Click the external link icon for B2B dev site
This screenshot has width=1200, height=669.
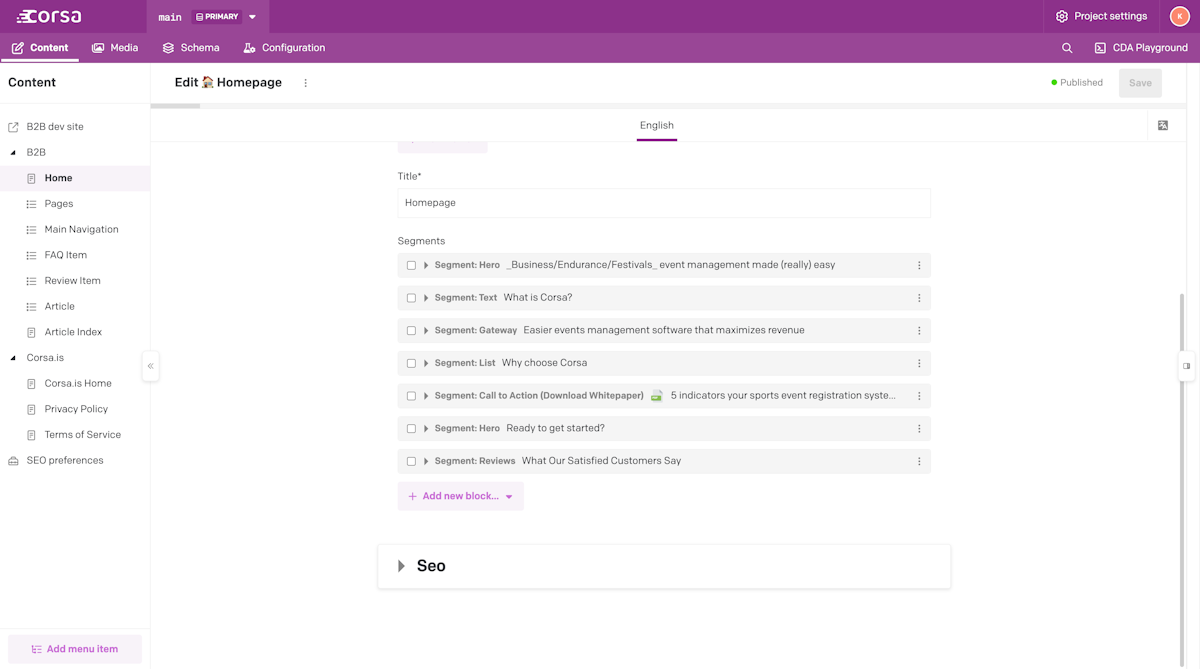[x=13, y=127]
